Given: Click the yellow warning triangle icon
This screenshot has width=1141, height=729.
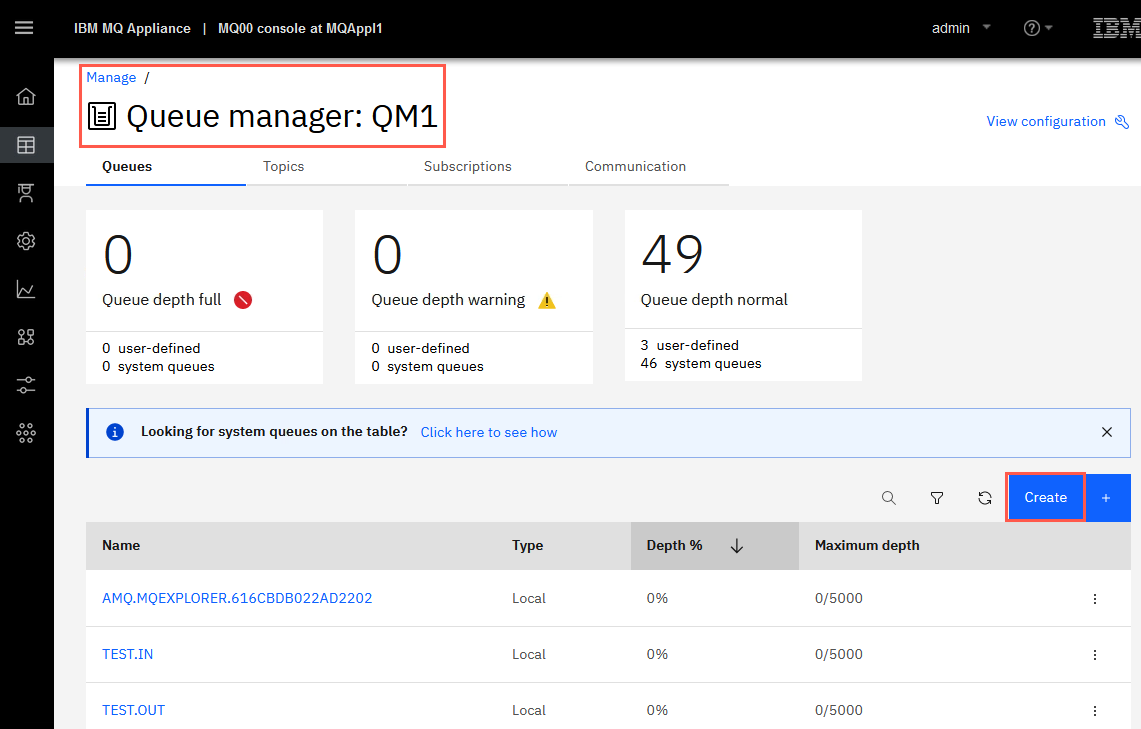Looking at the screenshot, I should tap(546, 300).
